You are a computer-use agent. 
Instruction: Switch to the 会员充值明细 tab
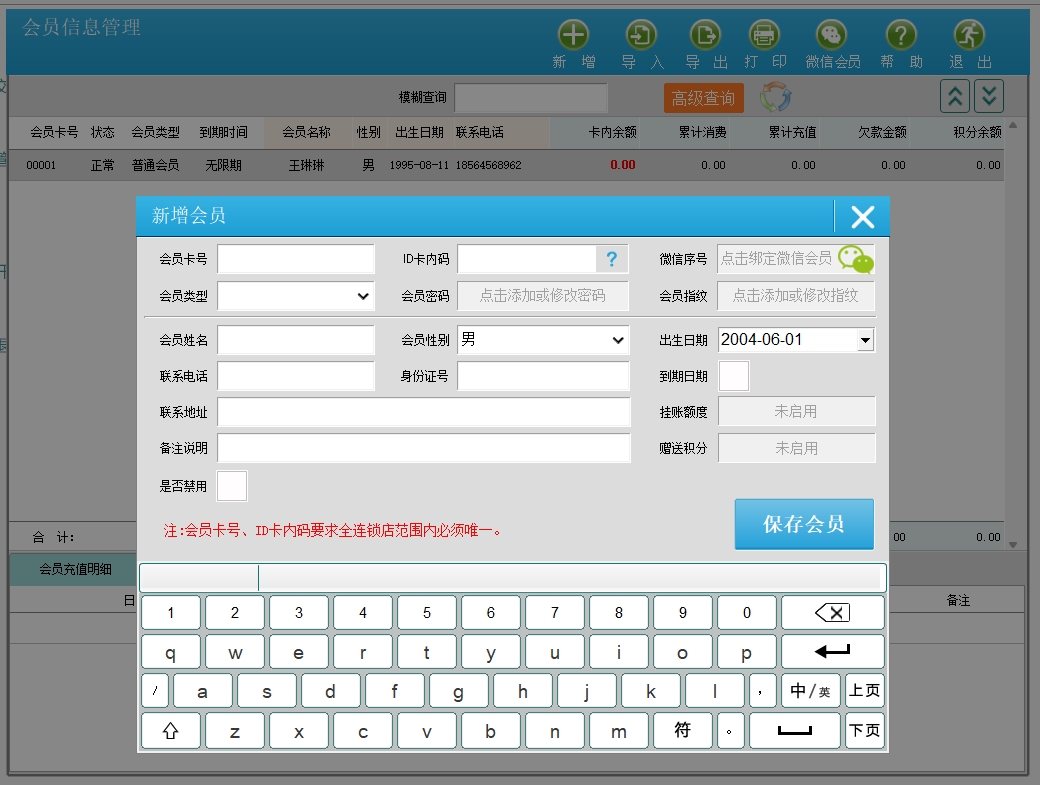point(75,569)
